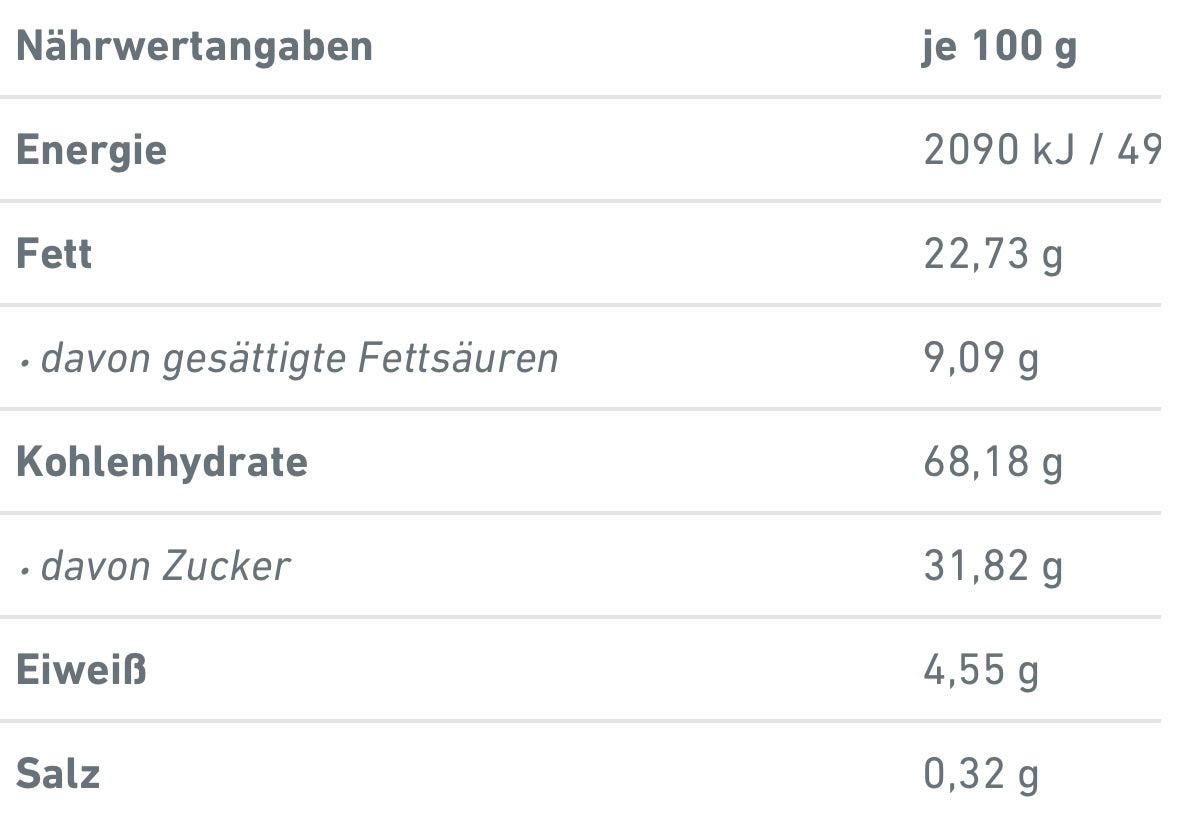Select the 'je 100 g' column header
This screenshot has height=815, width=1180.
(x=999, y=47)
